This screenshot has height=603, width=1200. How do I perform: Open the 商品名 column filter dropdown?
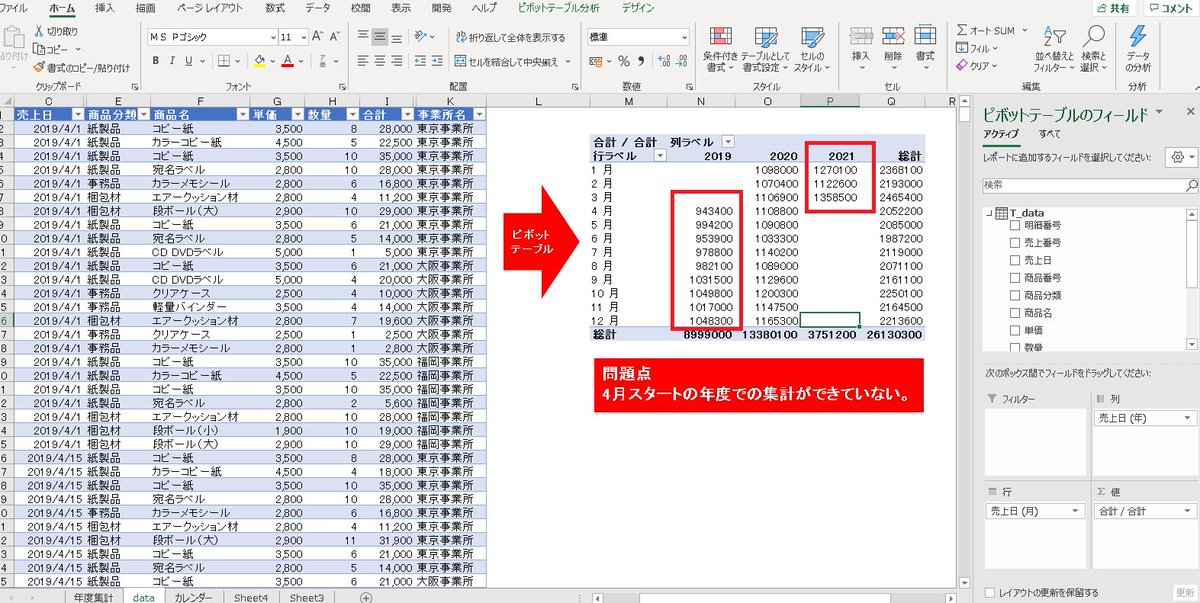[241, 115]
